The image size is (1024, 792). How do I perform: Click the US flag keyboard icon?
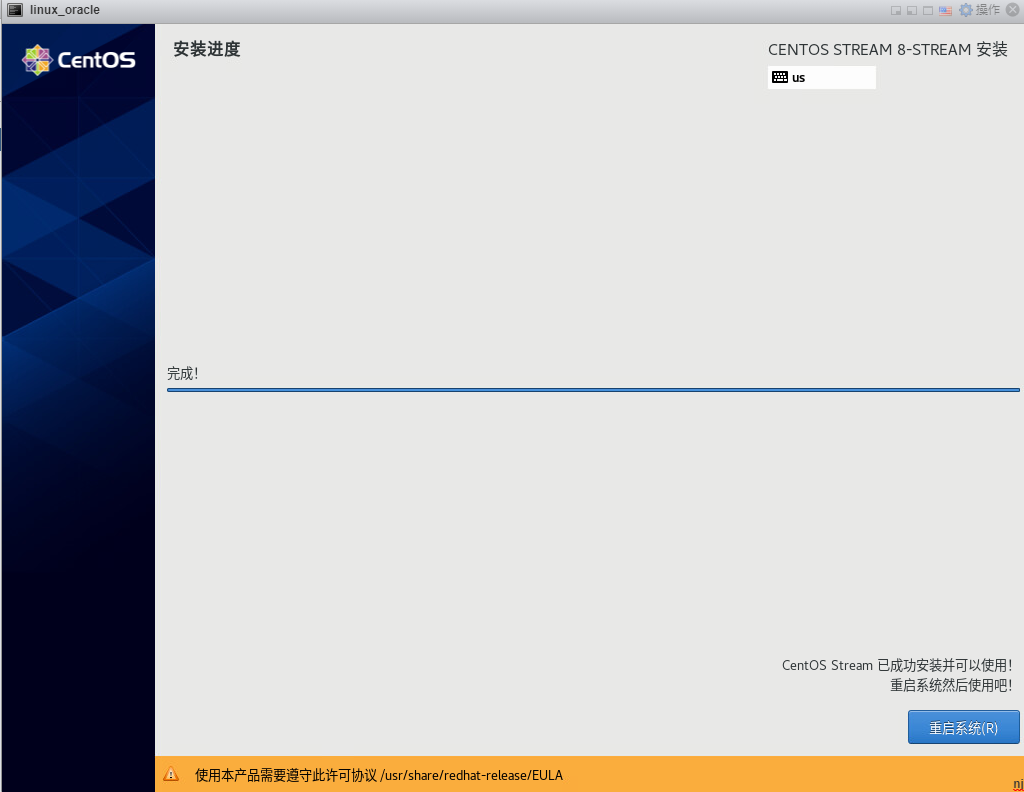(945, 10)
